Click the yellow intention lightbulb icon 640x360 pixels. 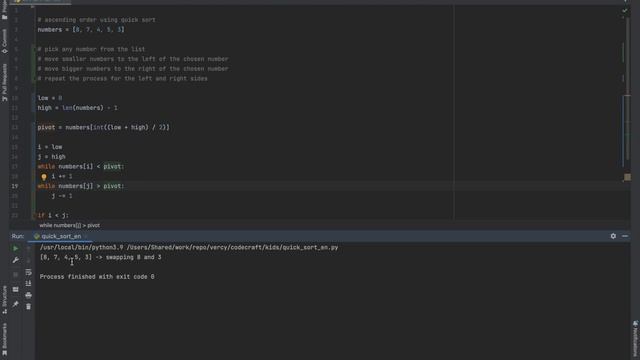44,177
